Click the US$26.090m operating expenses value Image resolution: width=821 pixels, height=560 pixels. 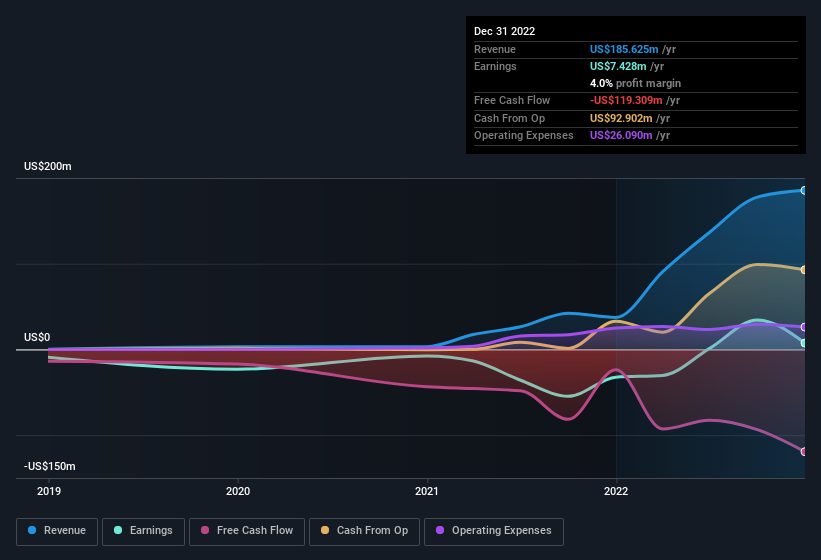pos(621,136)
